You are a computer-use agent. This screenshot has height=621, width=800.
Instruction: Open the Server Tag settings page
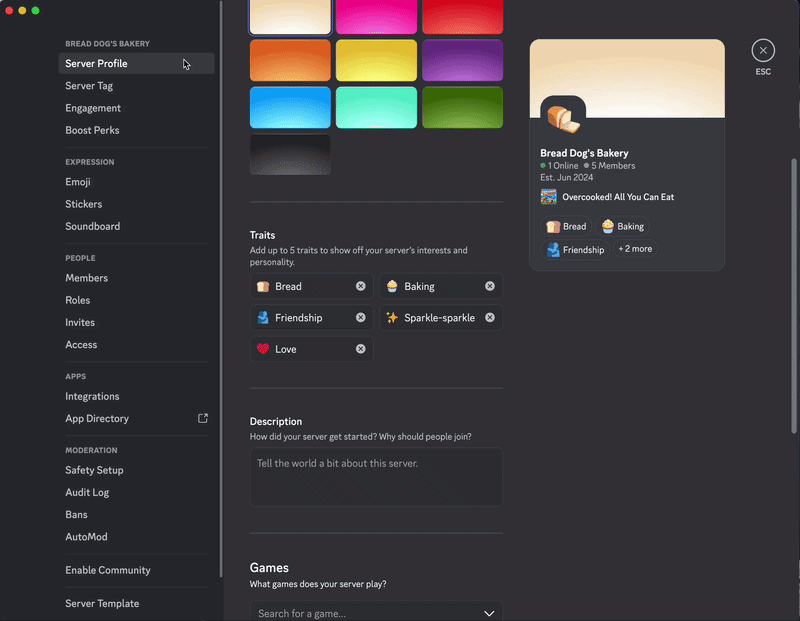point(136,86)
